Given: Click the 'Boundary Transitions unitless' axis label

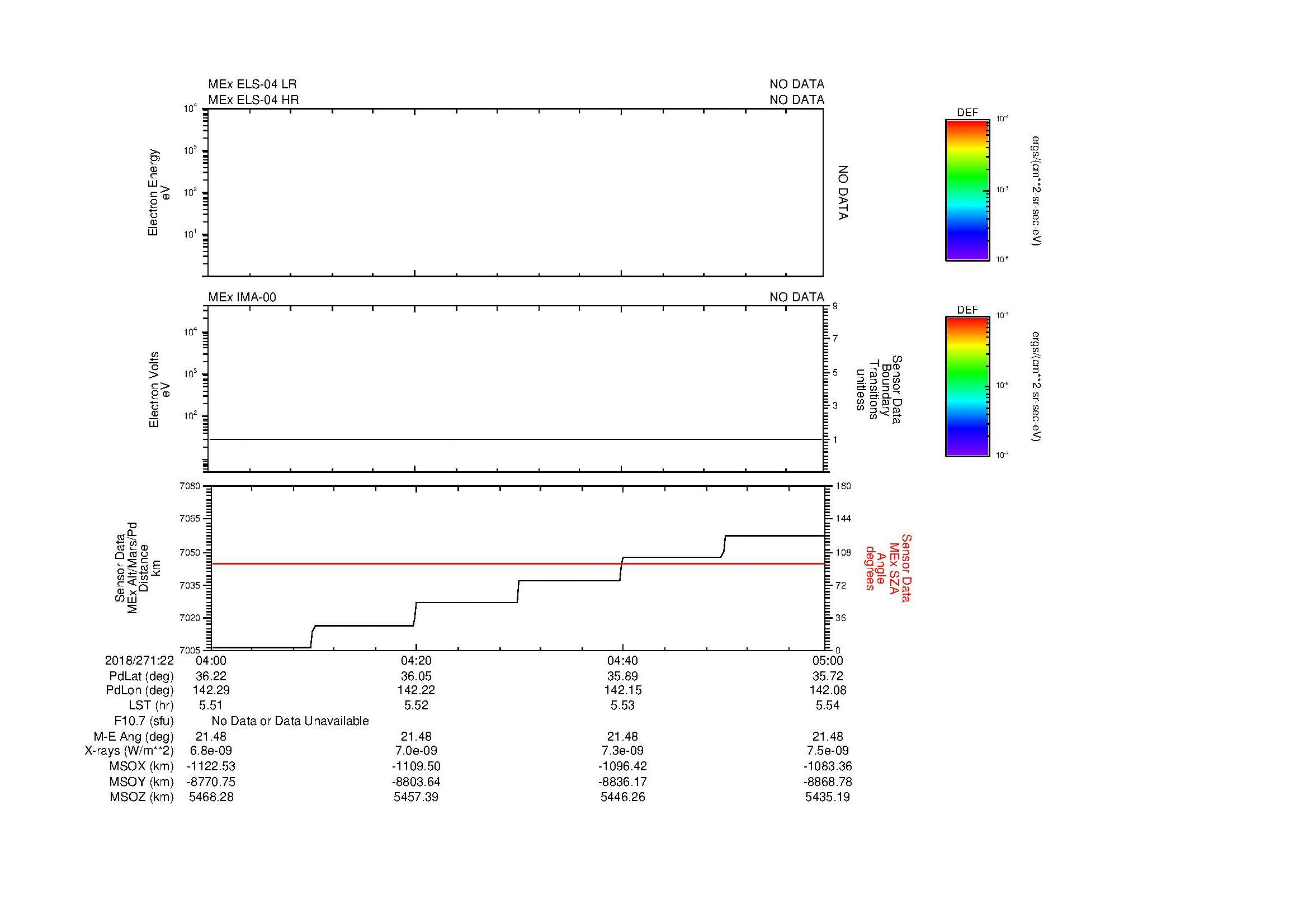Looking at the screenshot, I should pyautogui.click(x=879, y=390).
